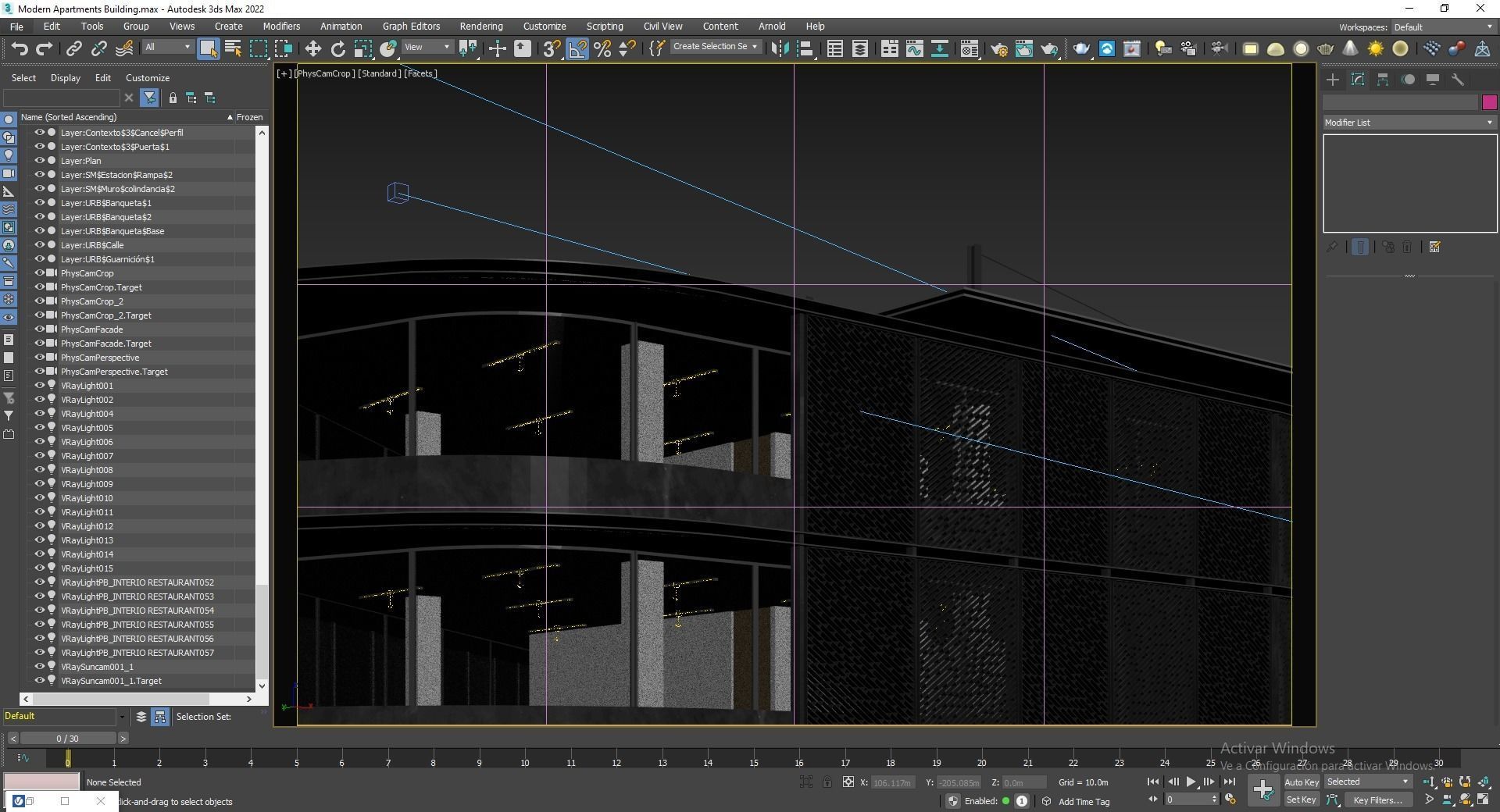Screen dimensions: 1500x812
Task: Click Display in Scene Explorer menu
Action: tap(66, 78)
